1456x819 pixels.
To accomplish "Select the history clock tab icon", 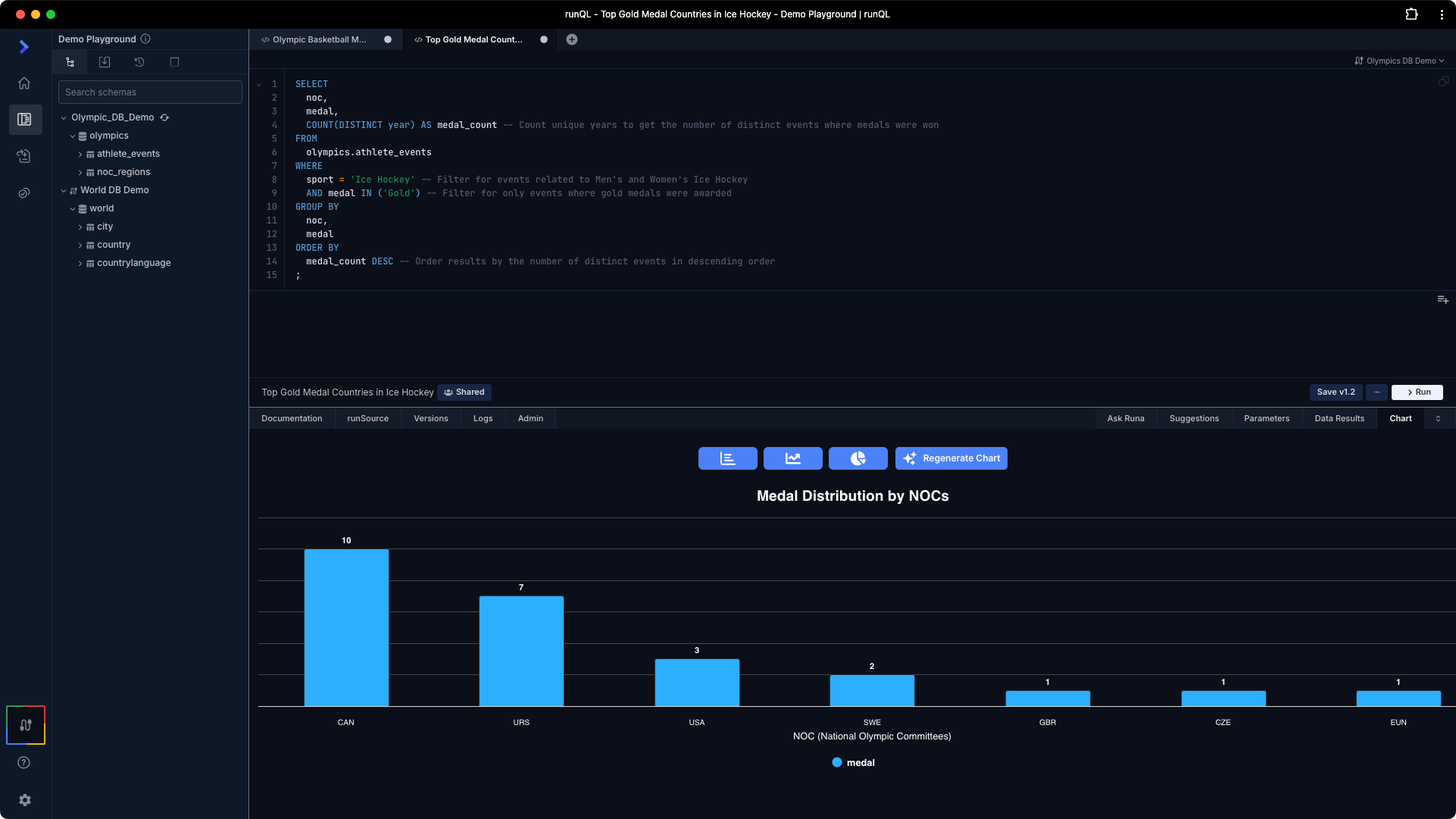I will tap(139, 62).
